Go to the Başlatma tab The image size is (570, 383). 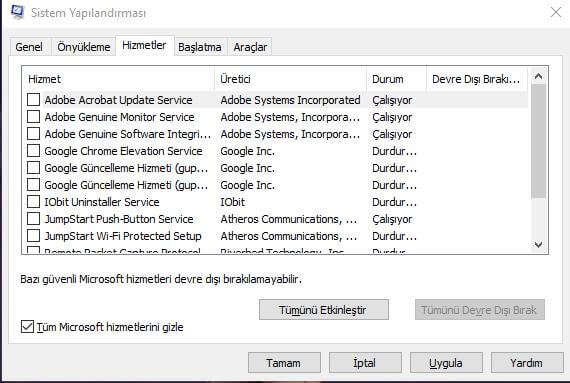pos(200,47)
